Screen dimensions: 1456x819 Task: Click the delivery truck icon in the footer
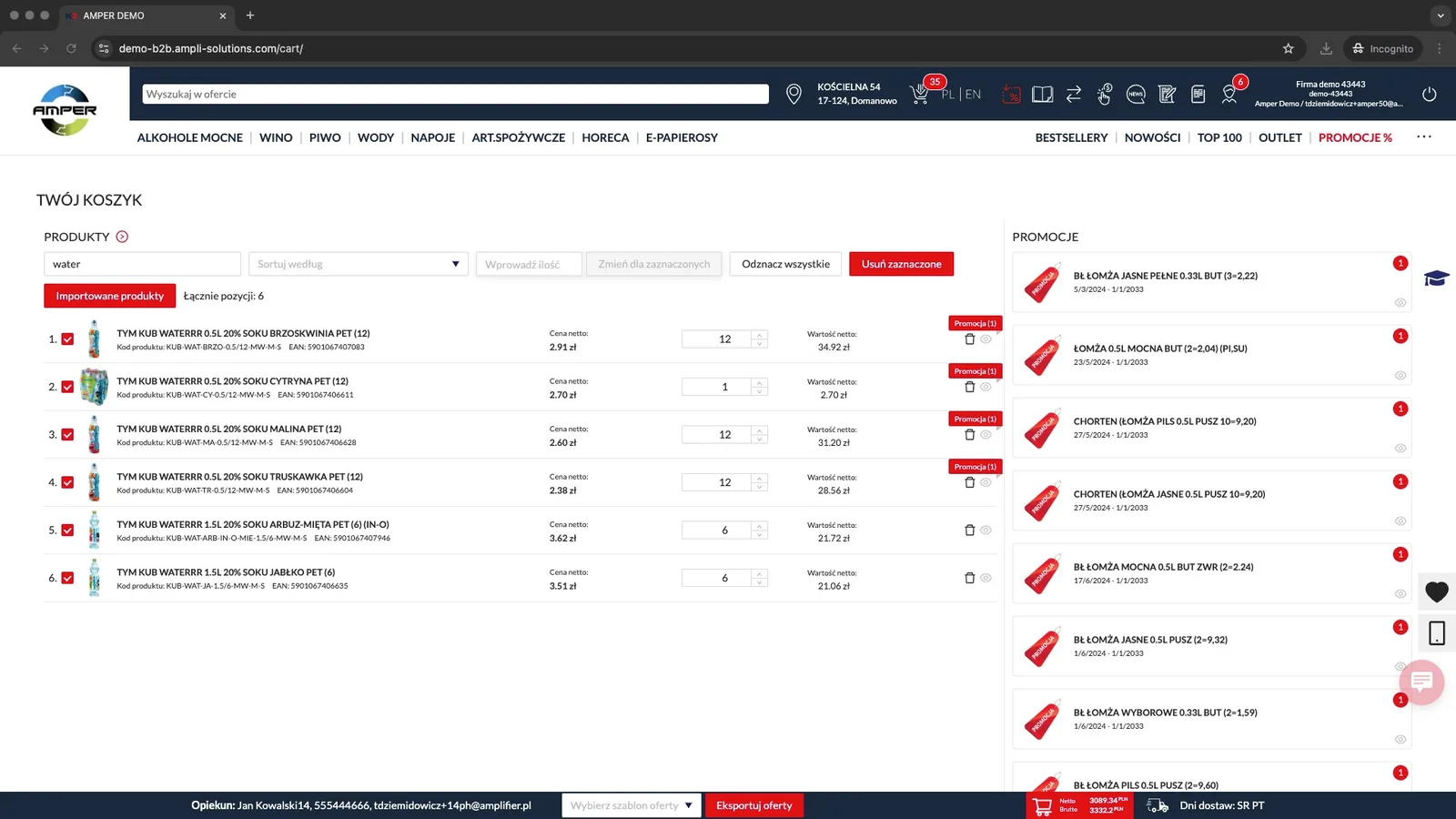pos(1158,805)
